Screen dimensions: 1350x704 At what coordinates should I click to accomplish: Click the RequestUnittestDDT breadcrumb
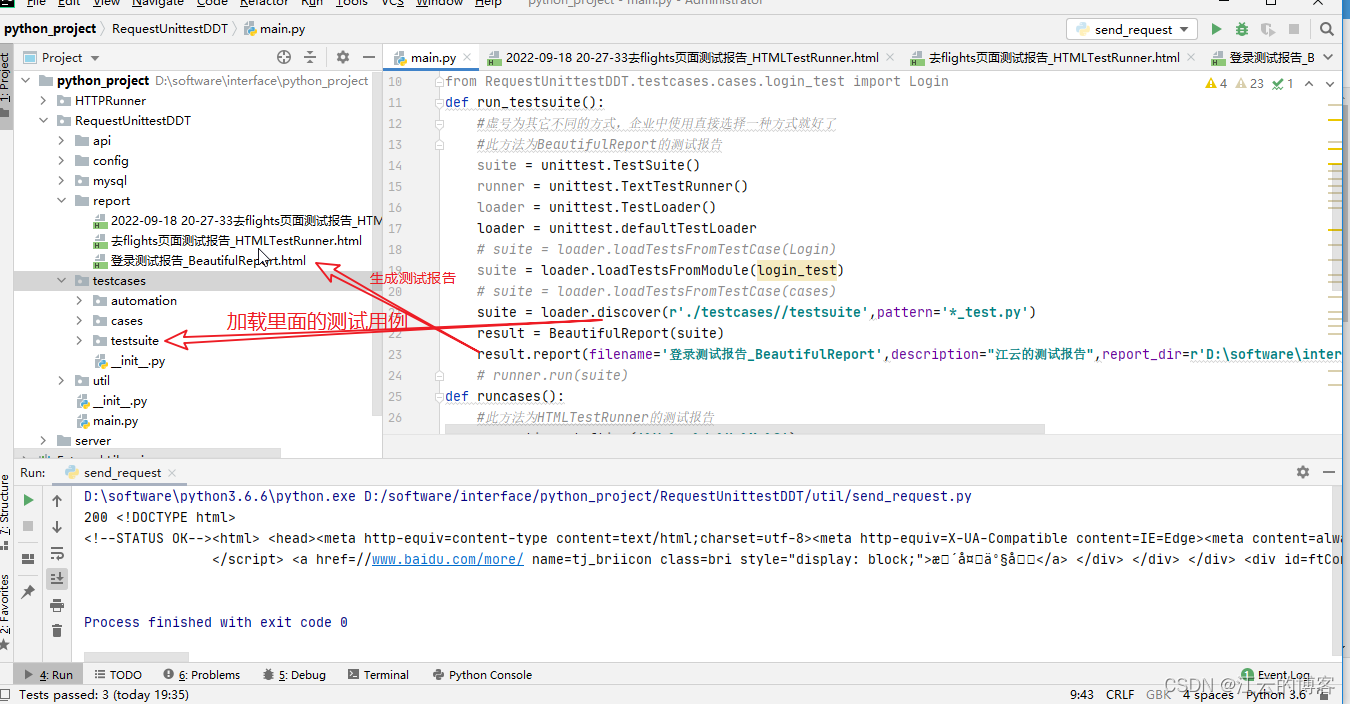point(170,29)
